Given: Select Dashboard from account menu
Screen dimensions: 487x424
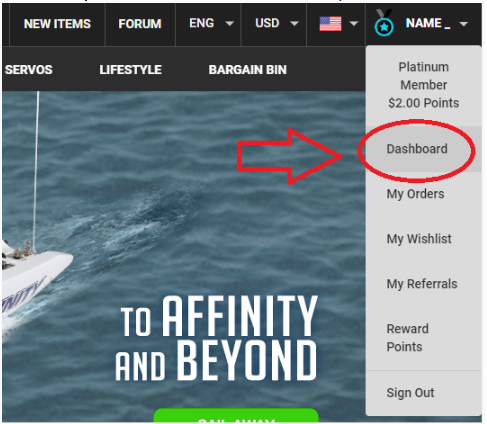Looking at the screenshot, I should tap(417, 149).
